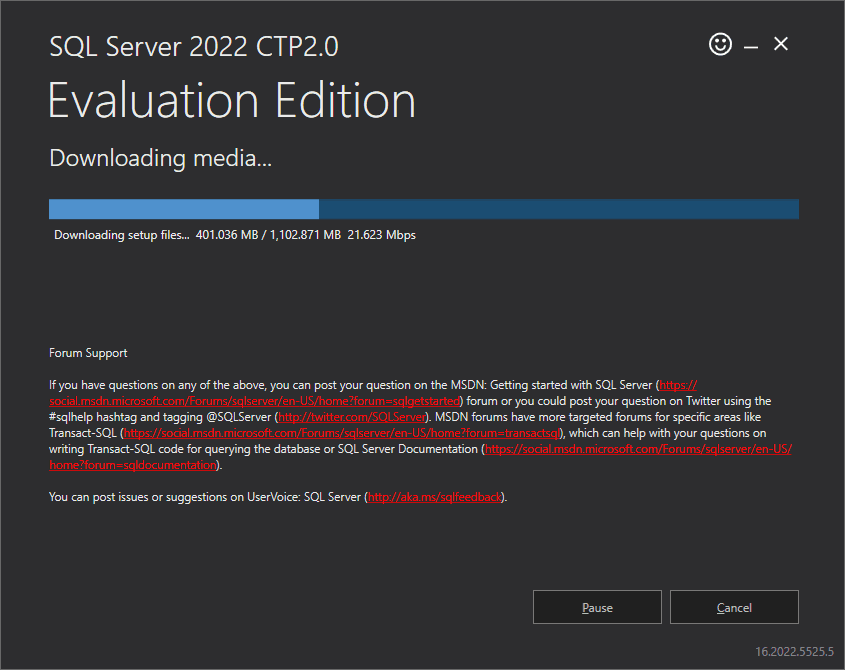Viewport: 845px width, 670px height.
Task: Minimize the SQL Server installer window
Action: [751, 45]
